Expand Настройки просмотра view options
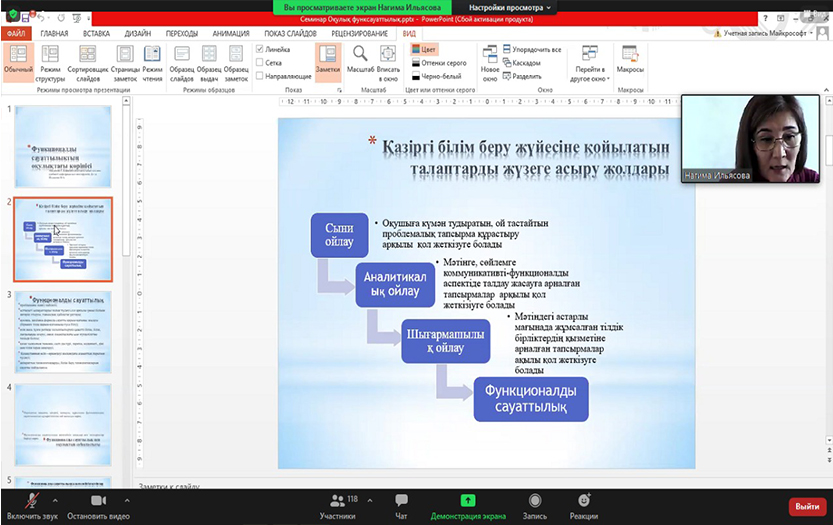This screenshot has height=525, width=833. point(504,7)
